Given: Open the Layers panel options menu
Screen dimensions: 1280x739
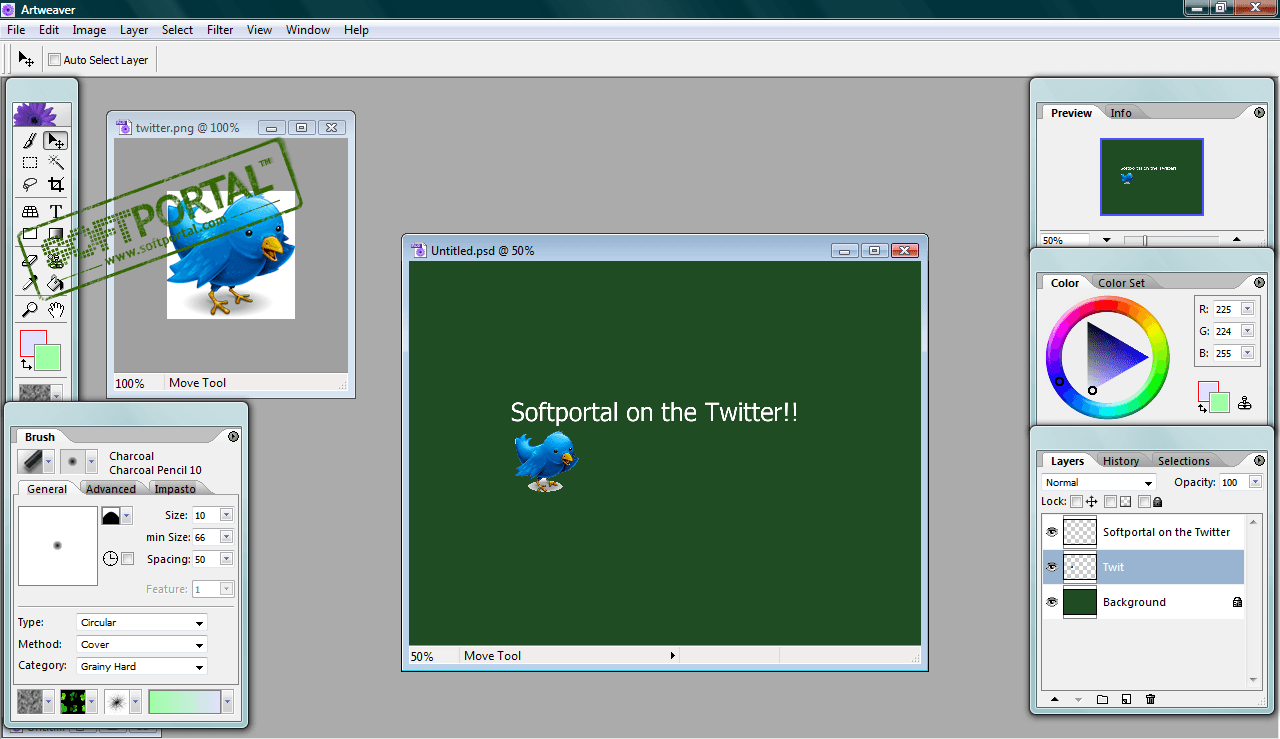Looking at the screenshot, I should pos(1259,461).
